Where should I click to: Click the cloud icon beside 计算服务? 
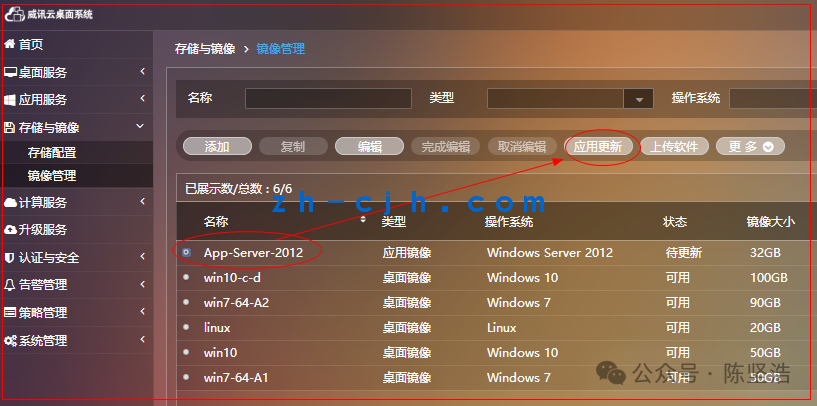pyautogui.click(x=10, y=202)
